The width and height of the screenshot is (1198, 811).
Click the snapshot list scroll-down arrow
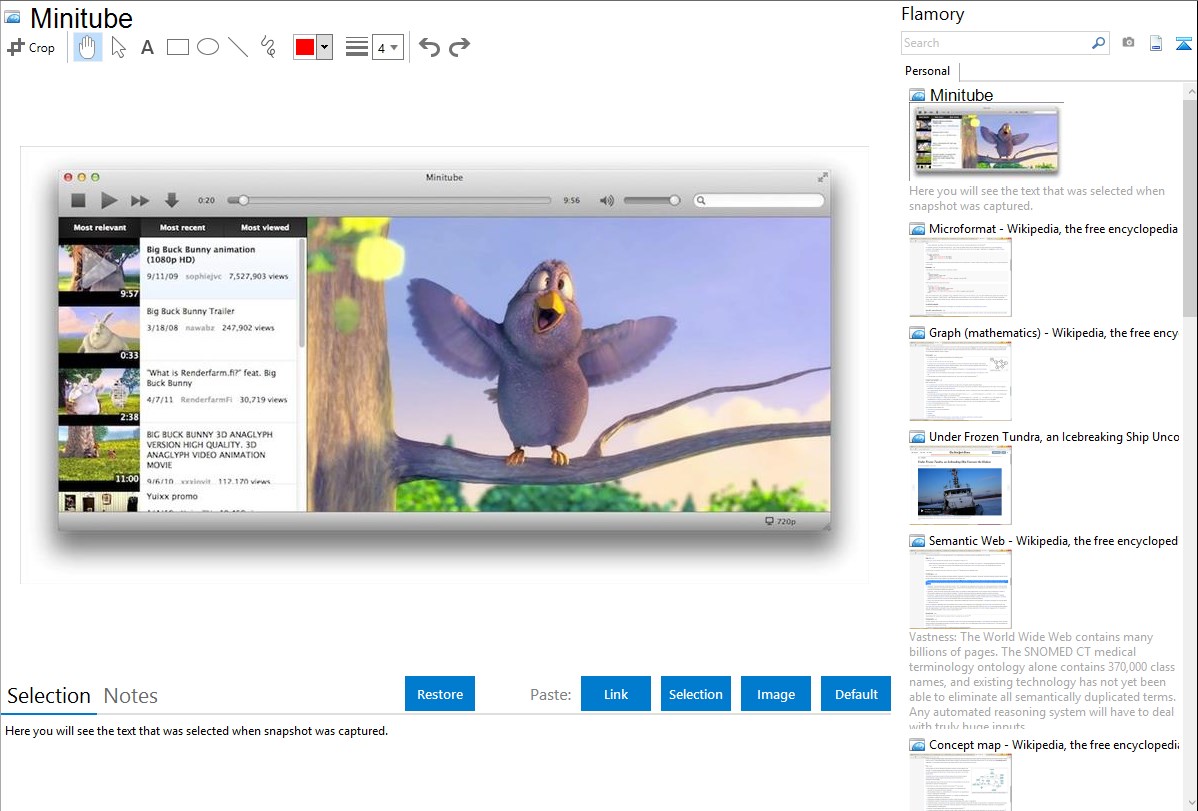point(1190,802)
